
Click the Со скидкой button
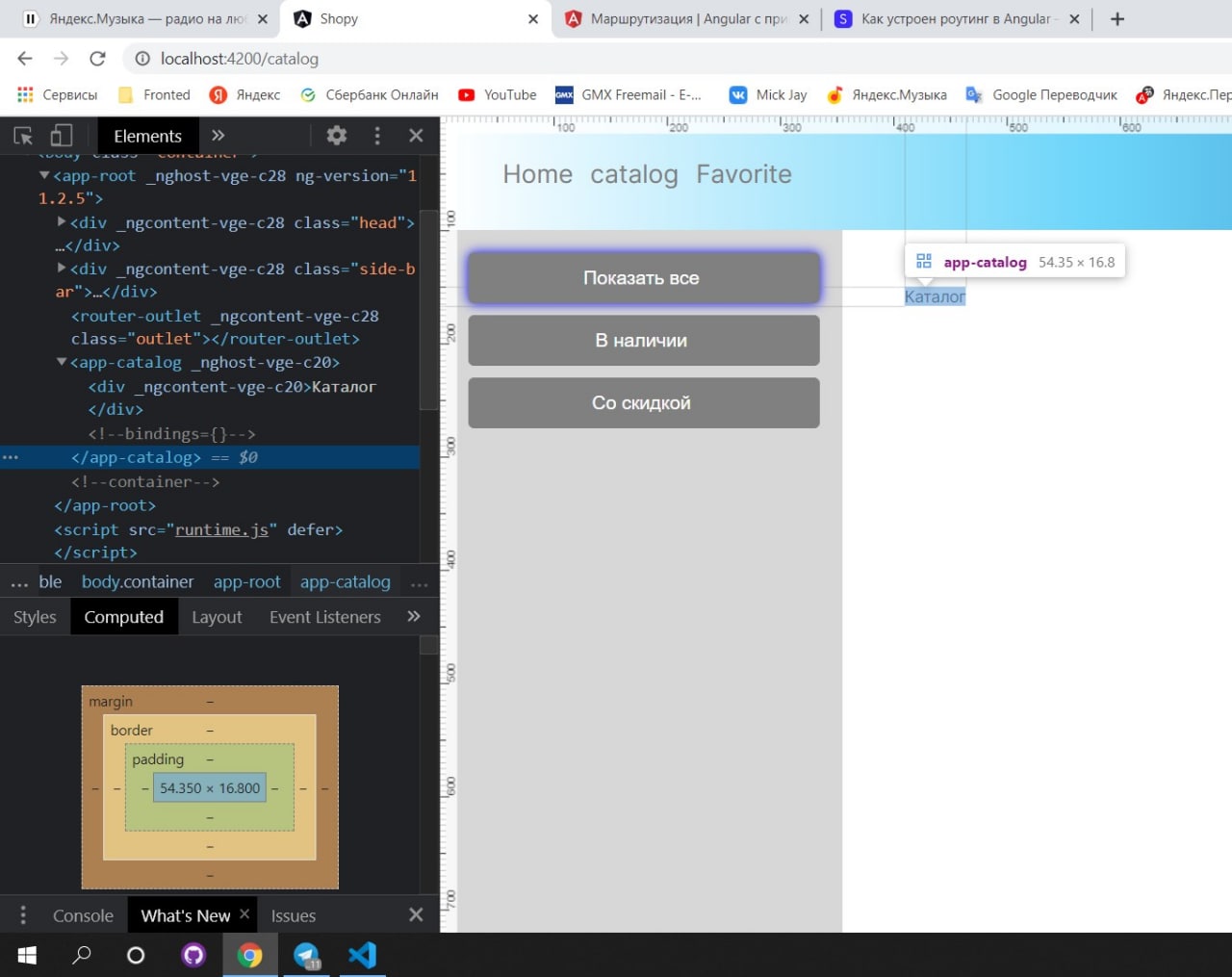[644, 402]
